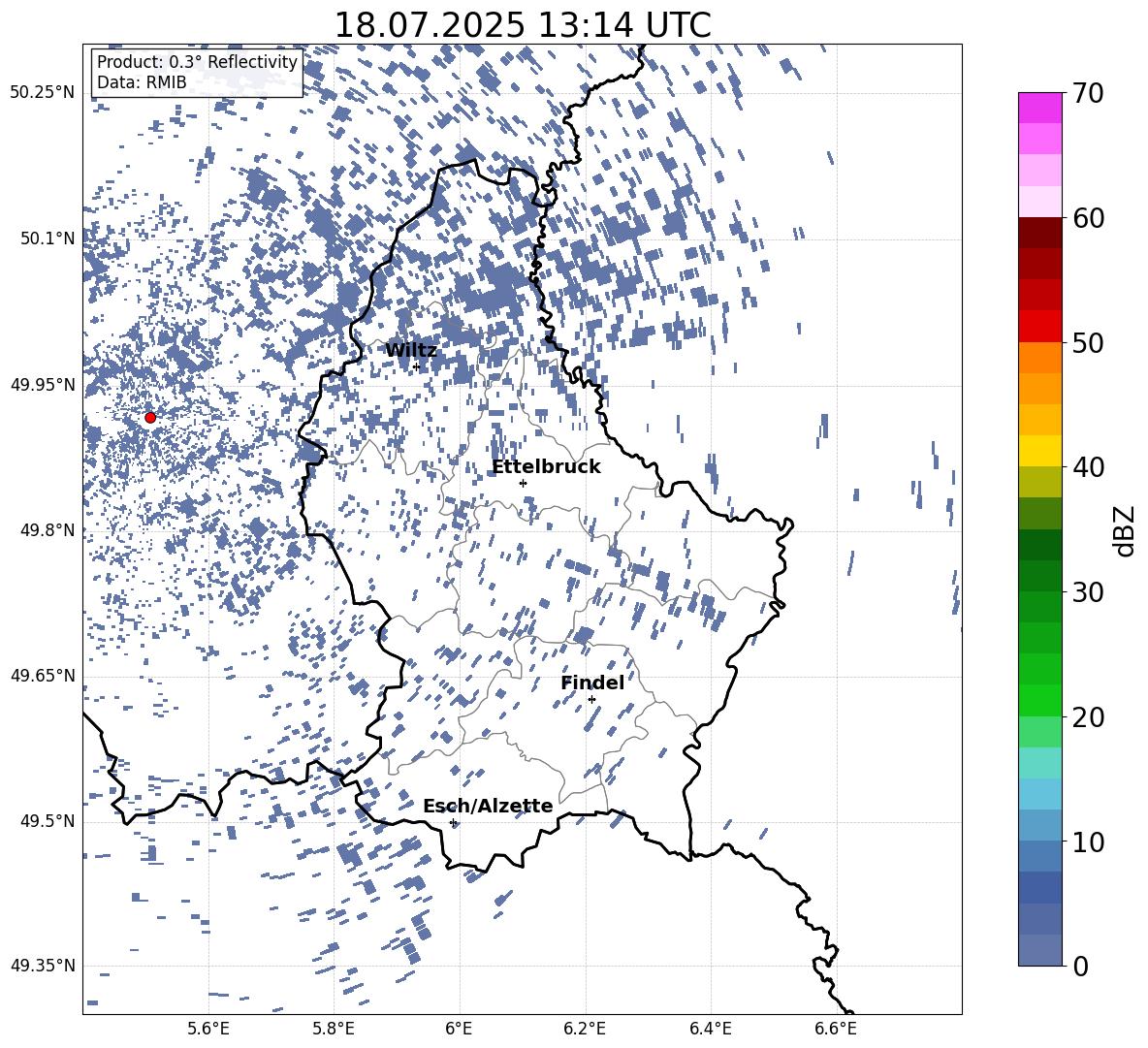Click the plus marker below Ettelbruck
This screenshot has width=1148, height=1048.
point(523,484)
